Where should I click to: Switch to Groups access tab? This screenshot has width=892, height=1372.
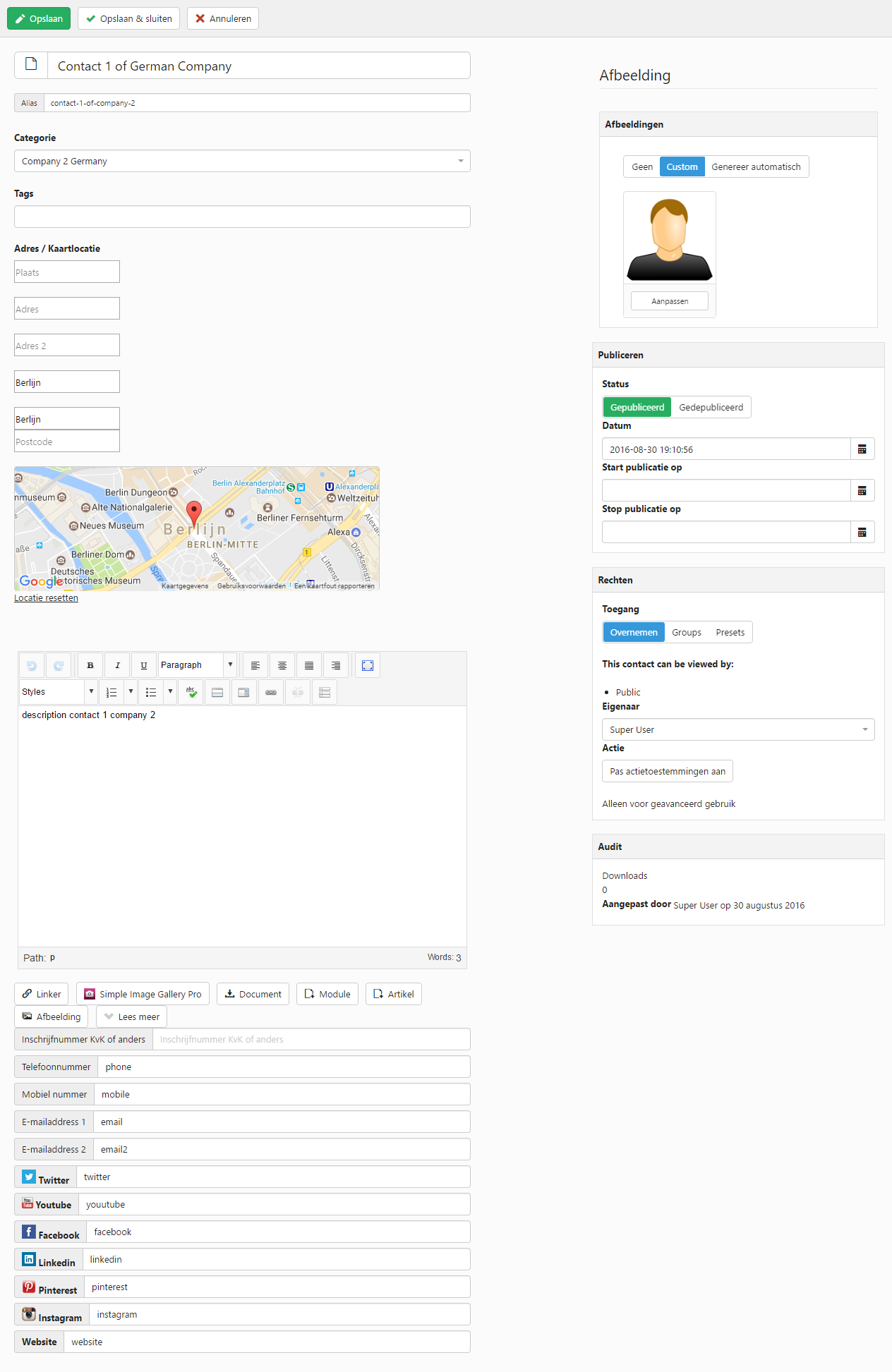(x=686, y=633)
